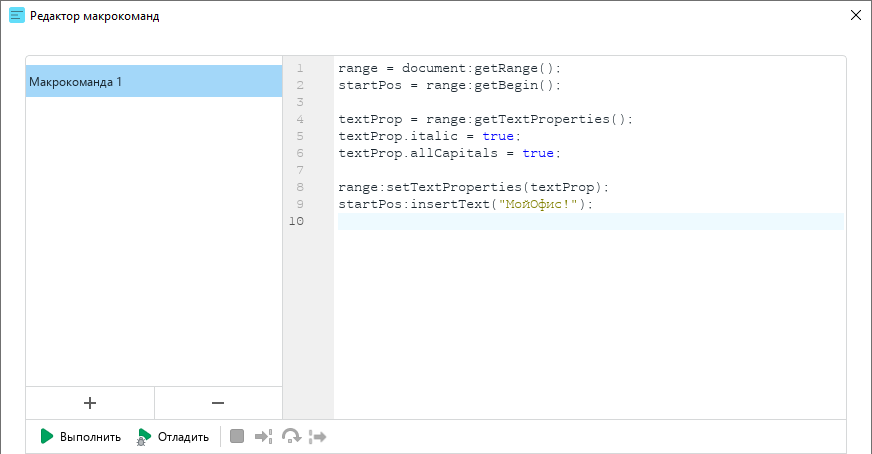Click line number 4 in gutter
The width and height of the screenshot is (872, 454).
(x=300, y=119)
